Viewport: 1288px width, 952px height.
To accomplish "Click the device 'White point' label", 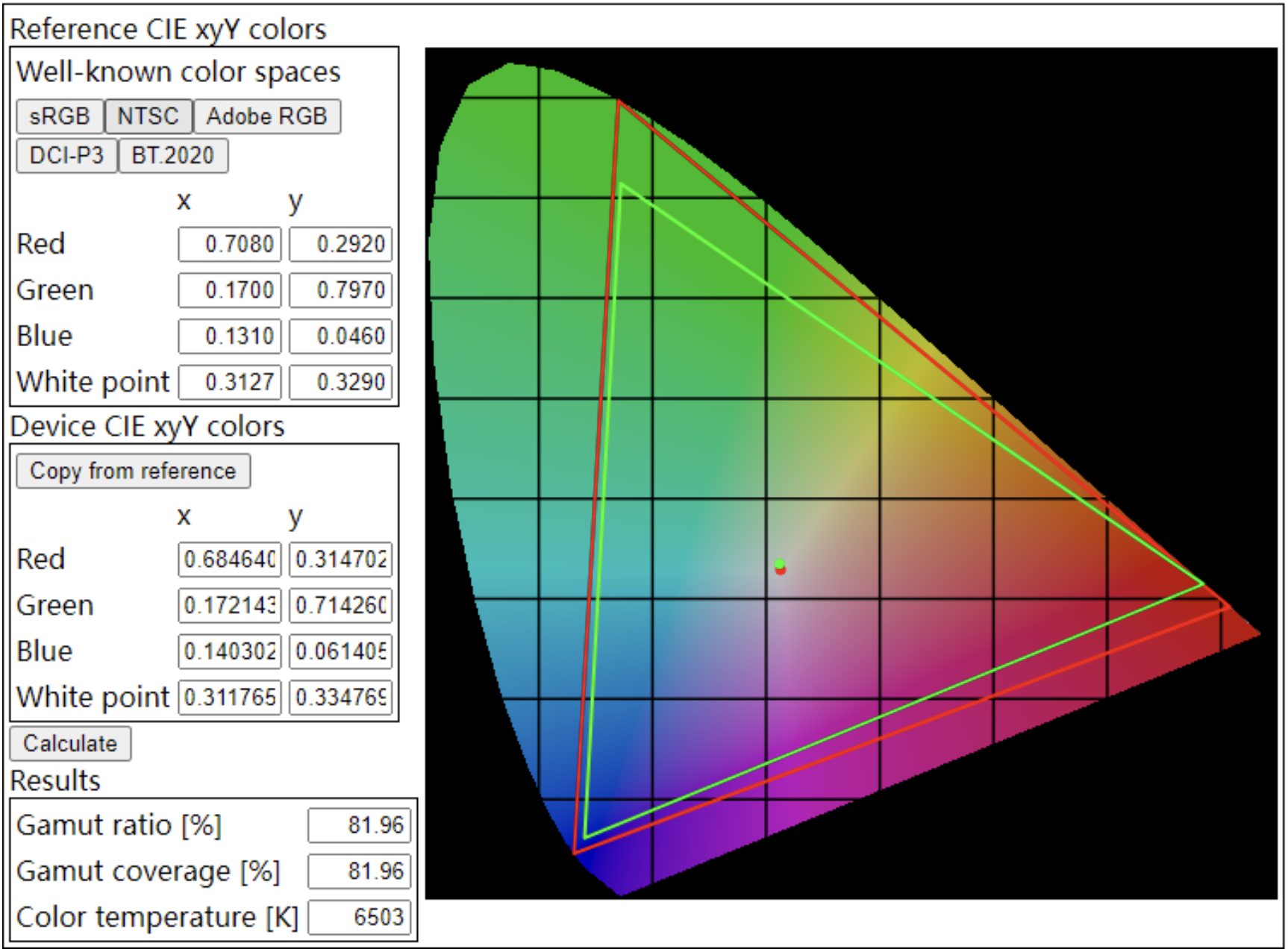I will [93, 698].
